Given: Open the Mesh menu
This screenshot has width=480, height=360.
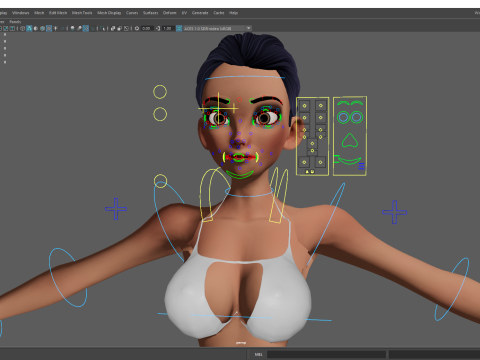Looking at the screenshot, I should (39, 13).
